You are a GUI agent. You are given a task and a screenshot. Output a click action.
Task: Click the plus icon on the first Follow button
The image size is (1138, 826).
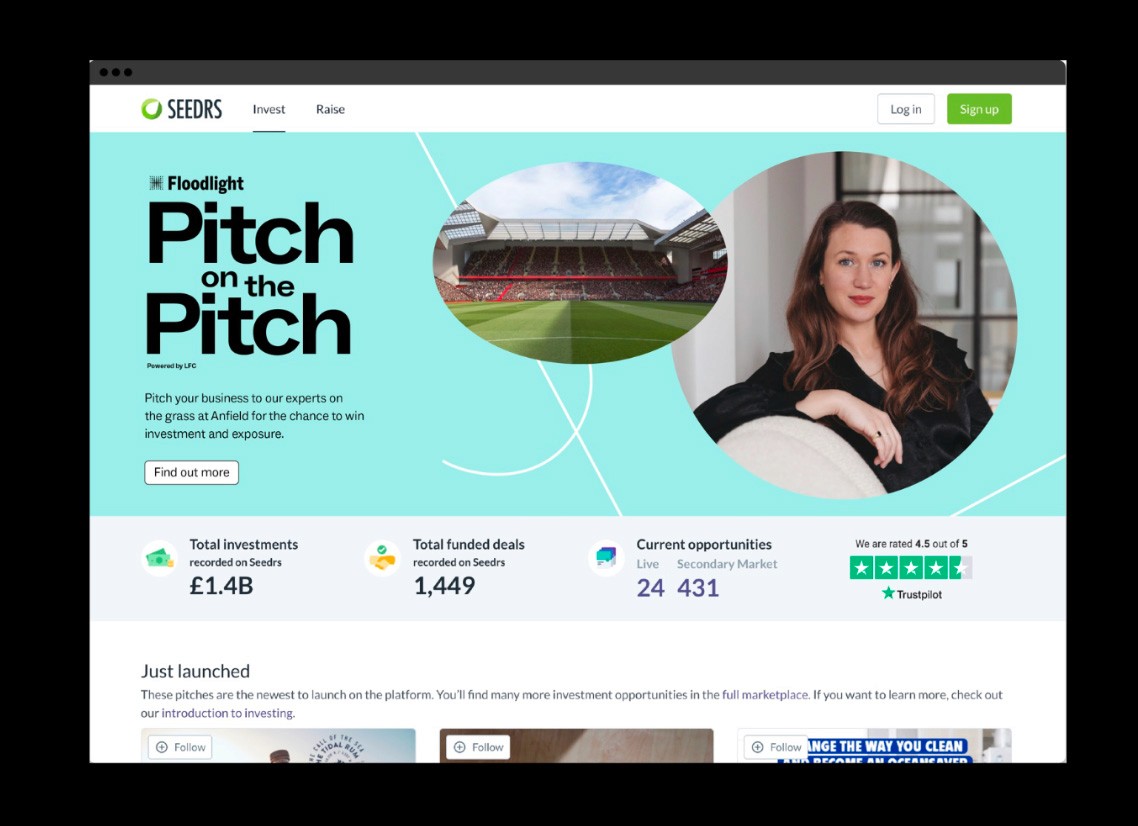[162, 747]
